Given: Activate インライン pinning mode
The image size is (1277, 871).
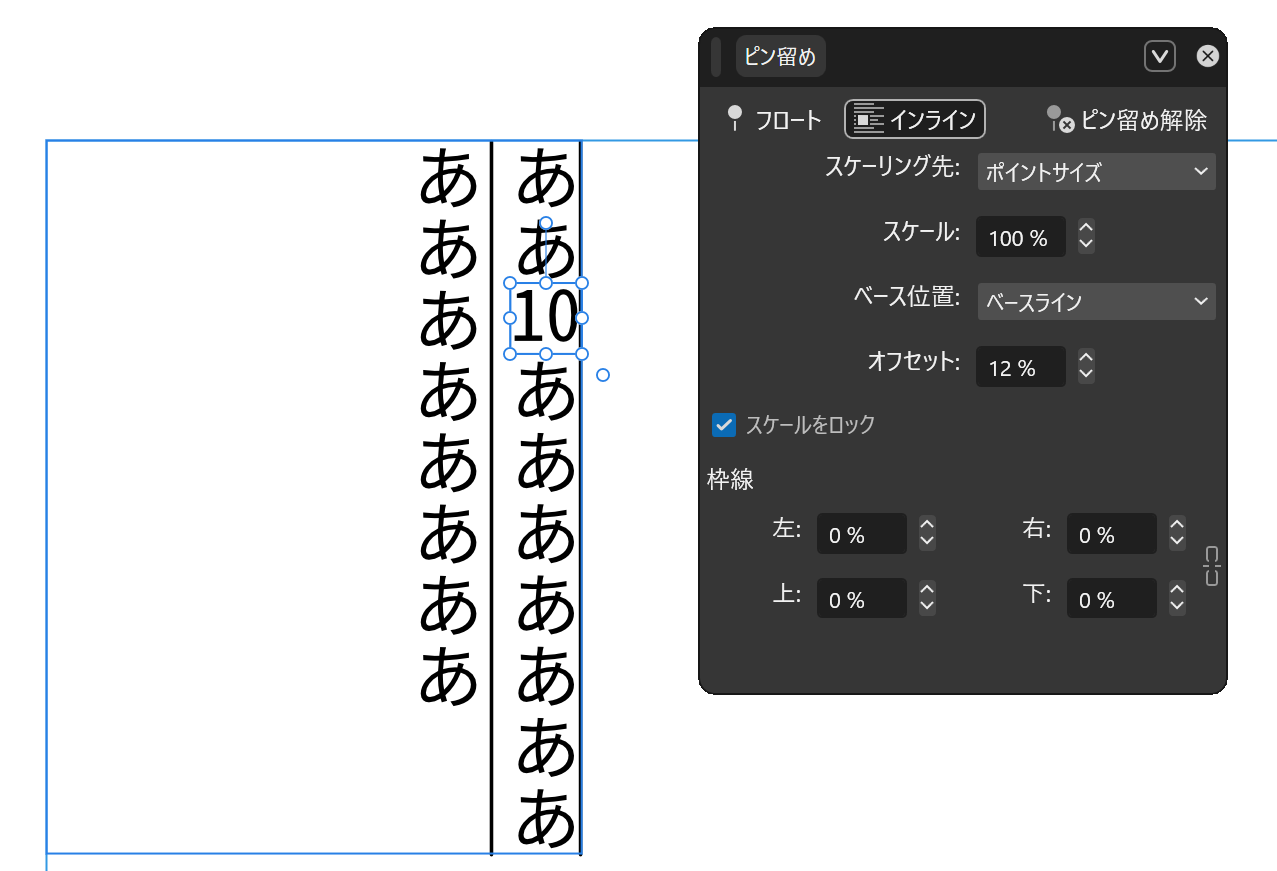Looking at the screenshot, I should point(914,118).
